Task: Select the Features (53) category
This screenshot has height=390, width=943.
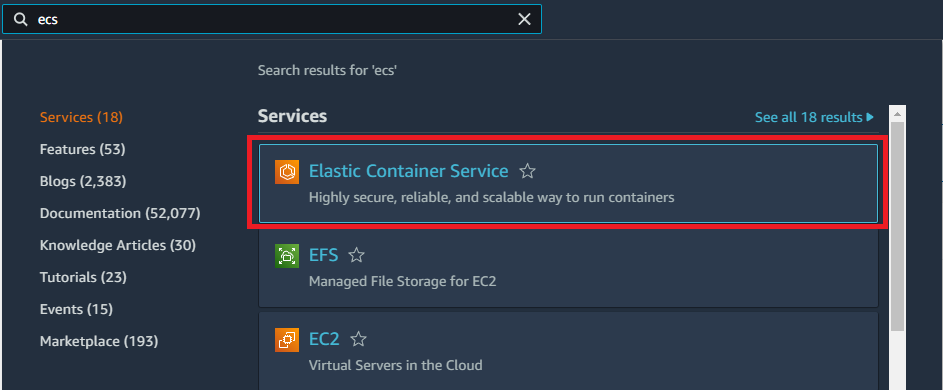Action: (82, 149)
